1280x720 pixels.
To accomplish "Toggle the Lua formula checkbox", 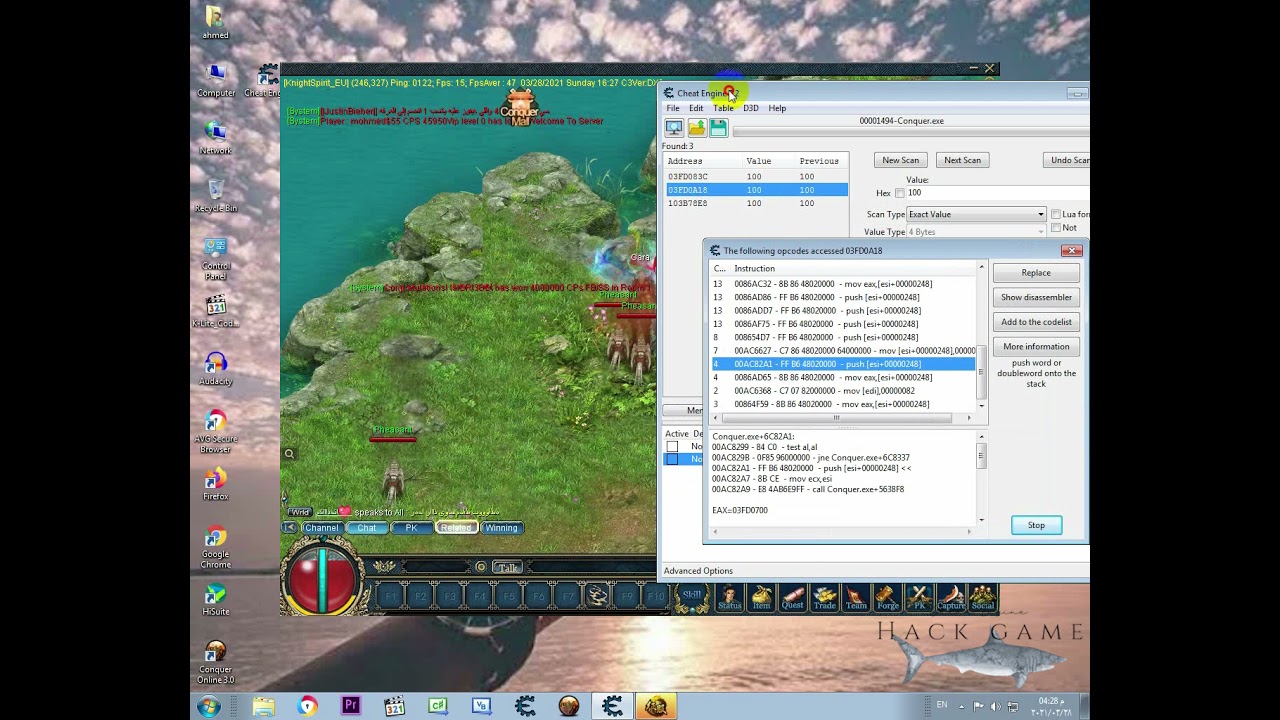I will pyautogui.click(x=1056, y=214).
